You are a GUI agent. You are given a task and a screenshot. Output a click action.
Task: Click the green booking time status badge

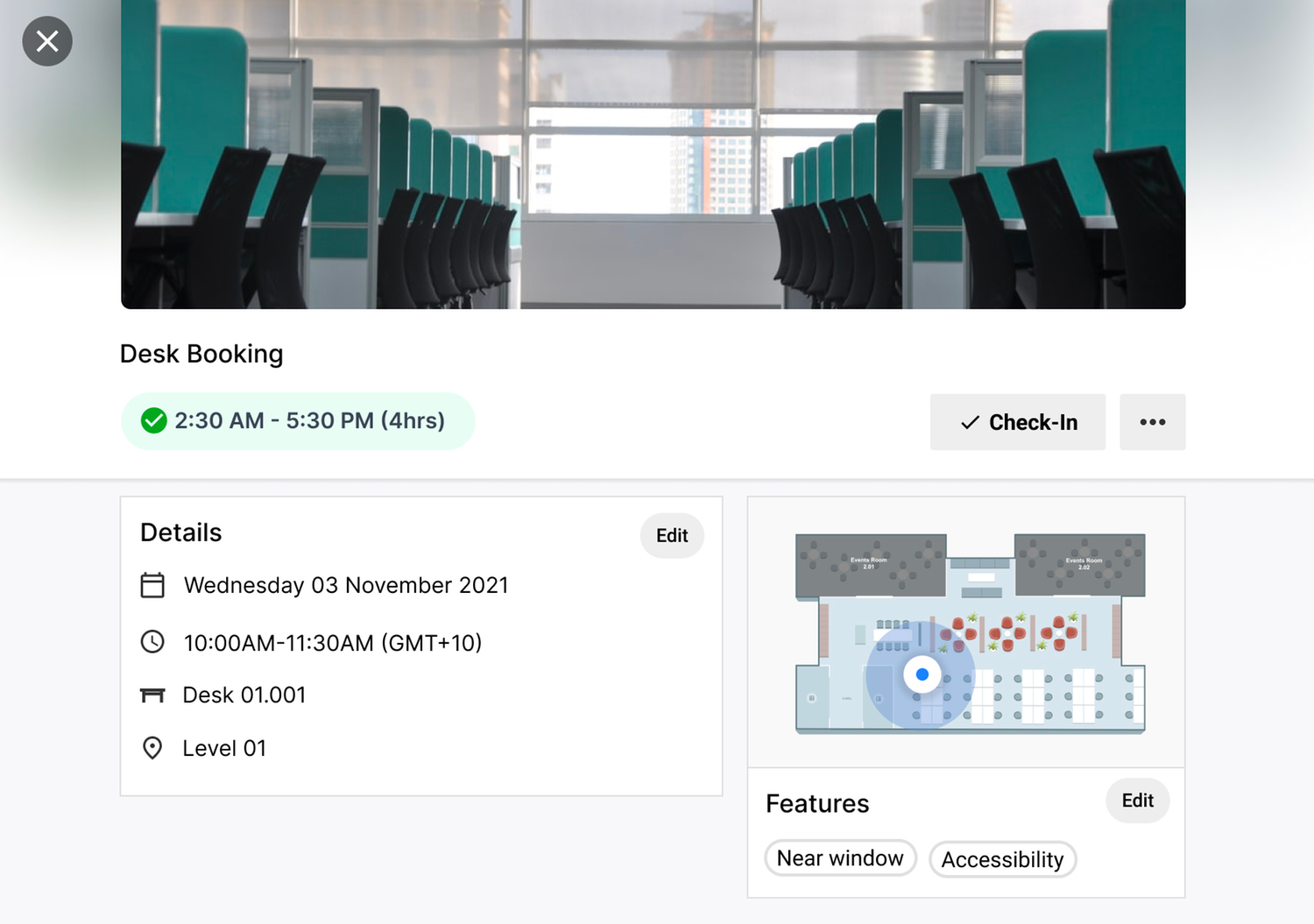(298, 421)
